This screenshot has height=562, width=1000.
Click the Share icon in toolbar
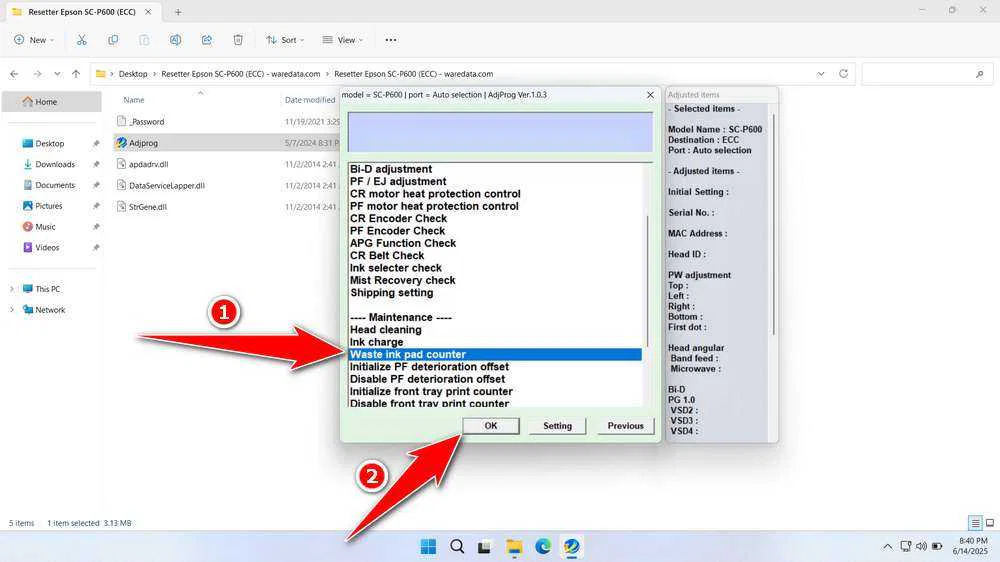click(x=206, y=40)
